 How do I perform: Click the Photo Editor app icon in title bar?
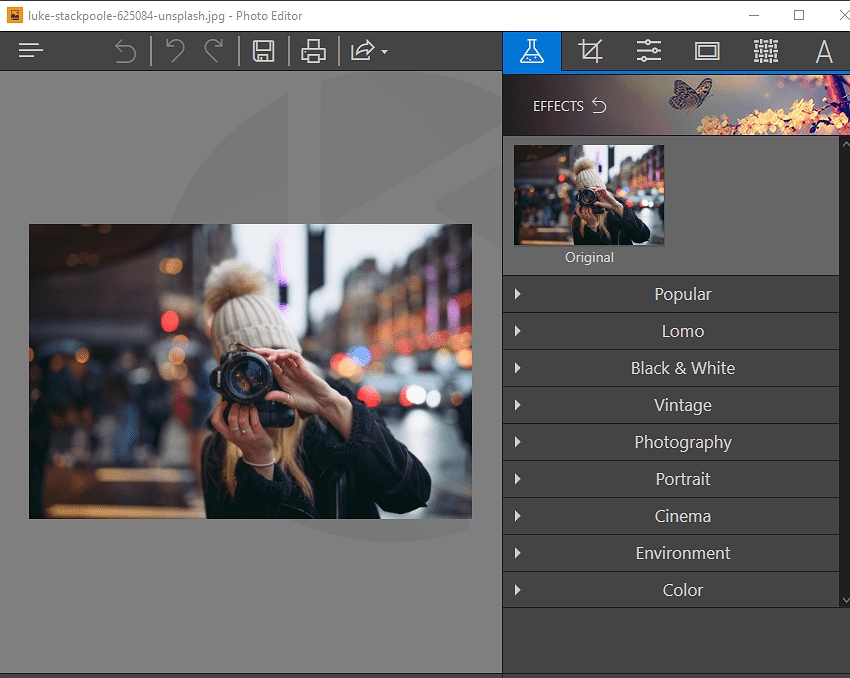(x=15, y=15)
